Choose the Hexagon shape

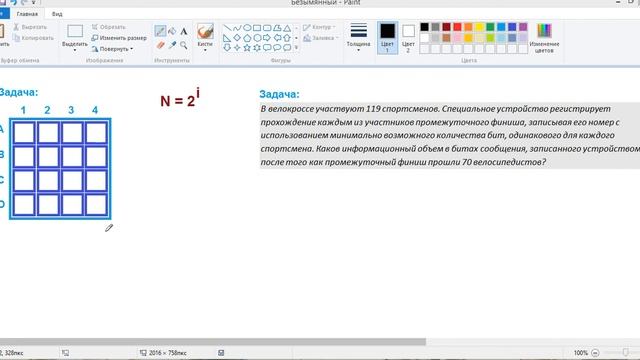257,38
